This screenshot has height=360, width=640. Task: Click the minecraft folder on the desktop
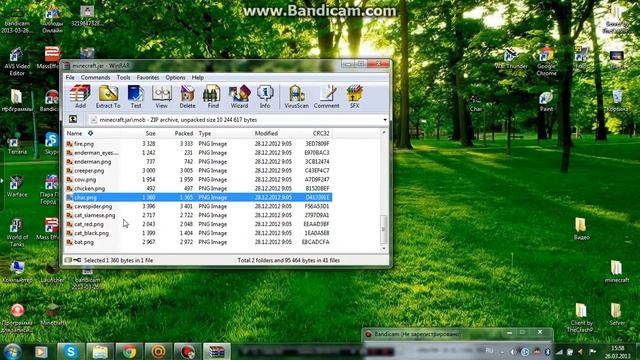click(617, 271)
